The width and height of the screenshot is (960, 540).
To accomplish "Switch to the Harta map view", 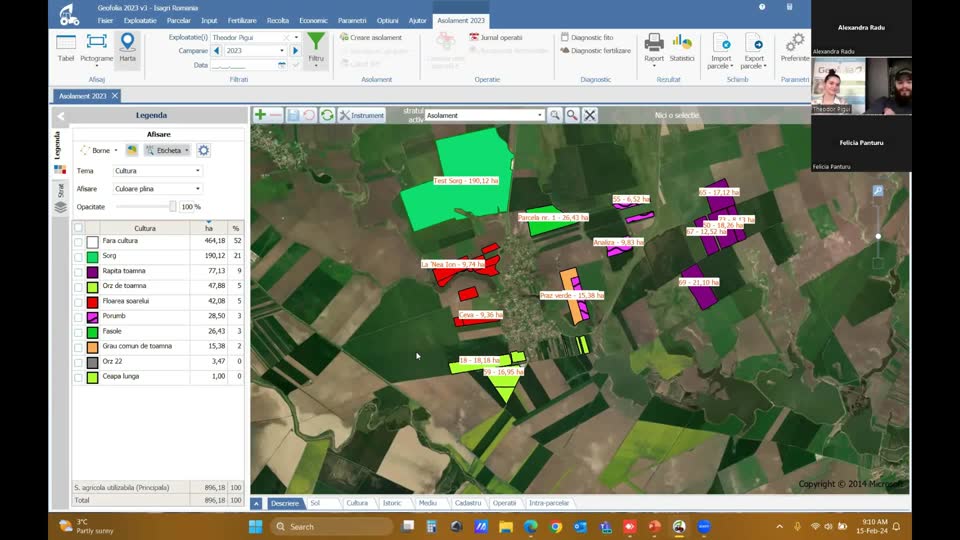I will 127,48.
